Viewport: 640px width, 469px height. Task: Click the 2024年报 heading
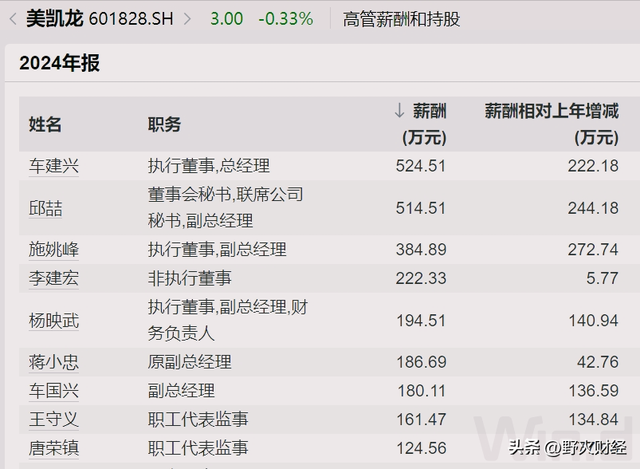pos(60,63)
